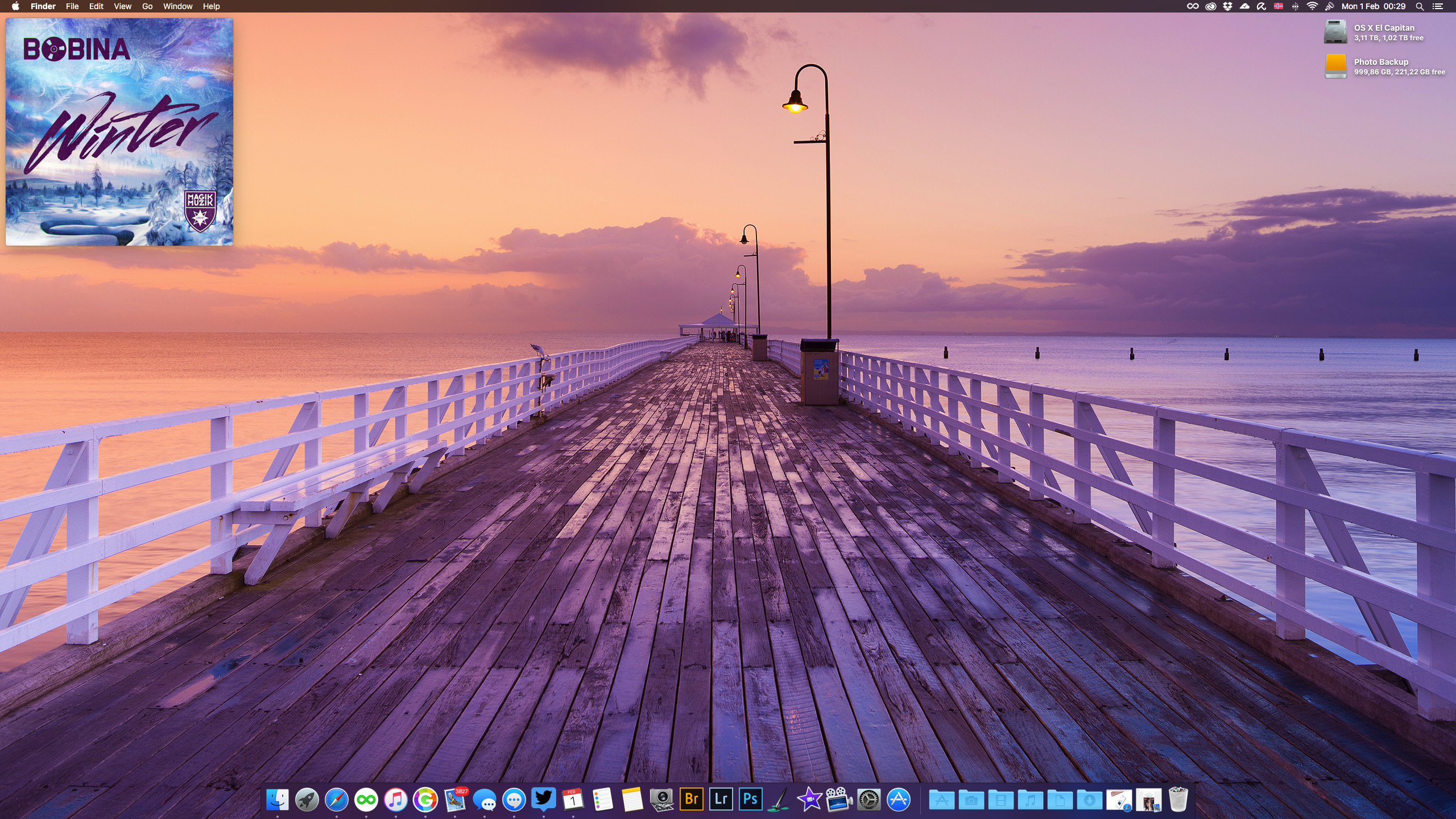Open Mail with the 3827 badge
The height and width of the screenshot is (819, 1456).
coord(455,800)
